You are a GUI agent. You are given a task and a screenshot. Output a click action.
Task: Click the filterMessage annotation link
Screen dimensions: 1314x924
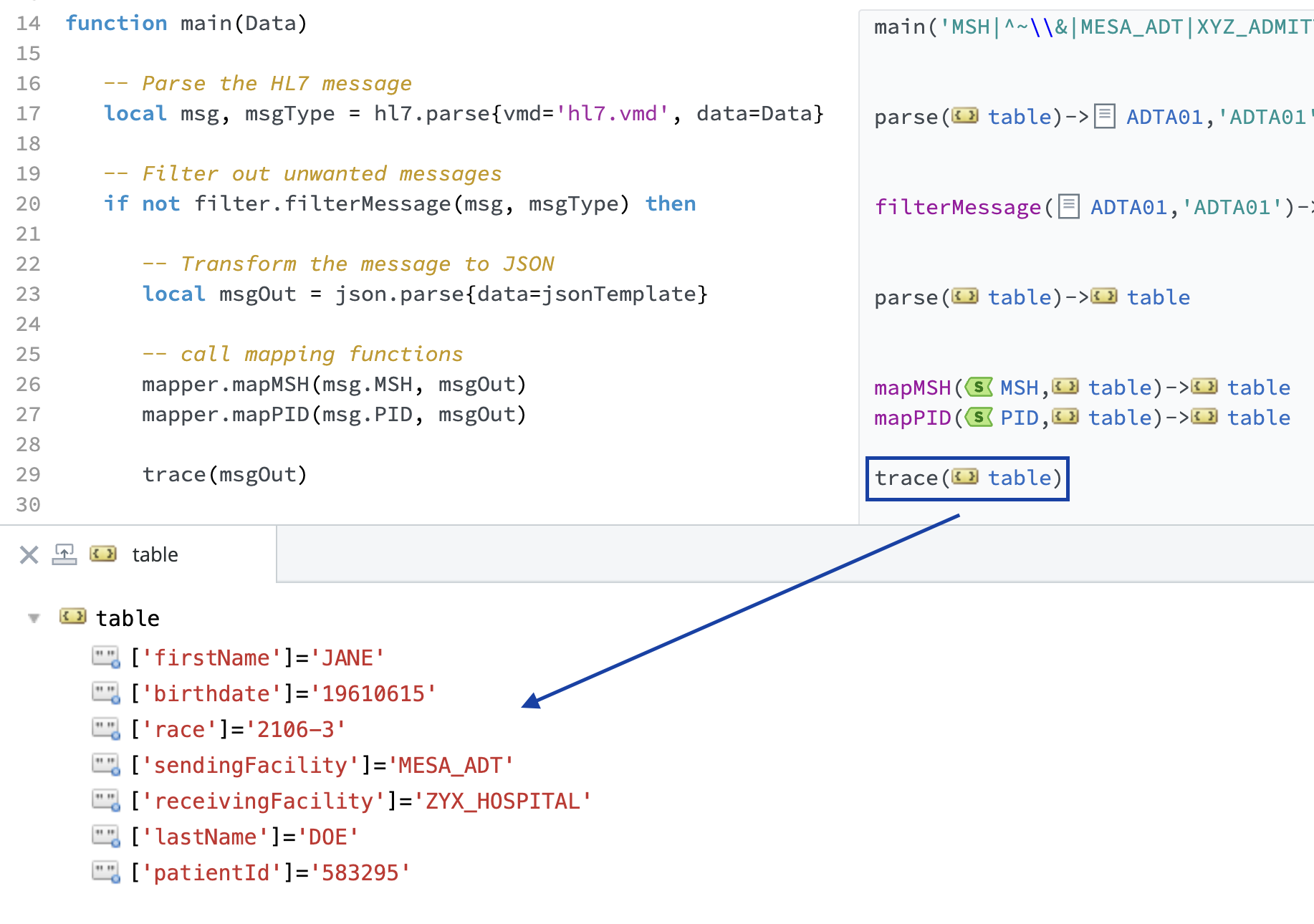pos(957,207)
